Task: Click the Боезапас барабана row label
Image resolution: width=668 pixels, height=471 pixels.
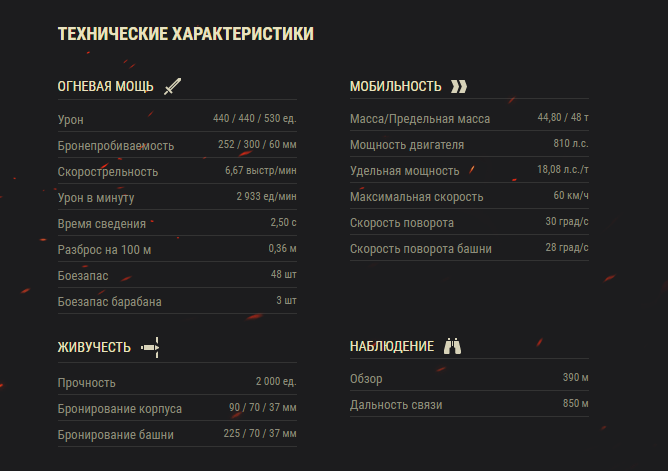Action: [x=109, y=302]
